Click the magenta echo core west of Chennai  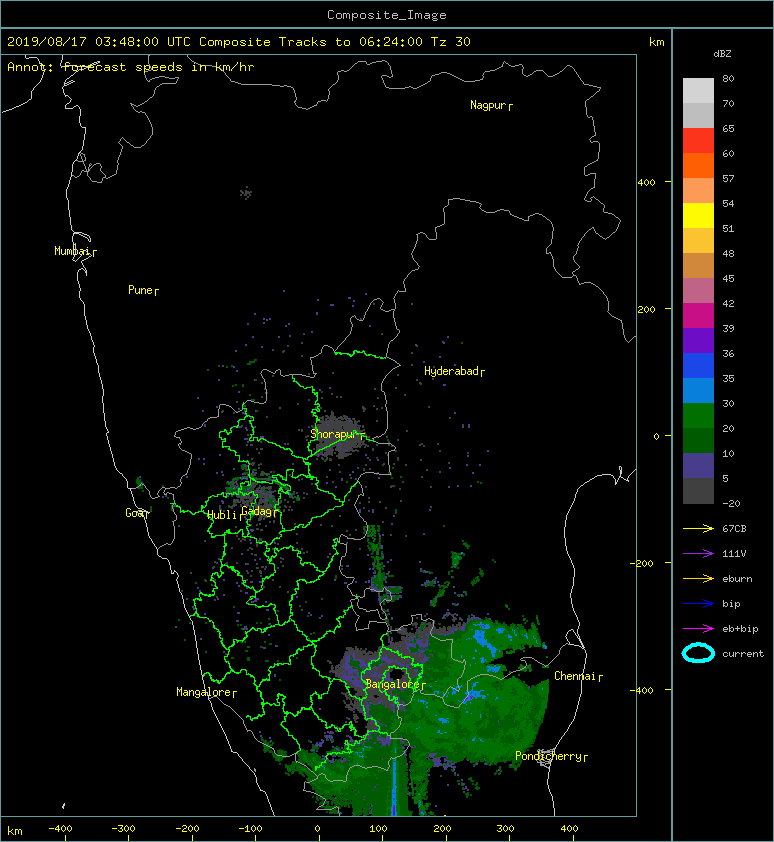click(469, 696)
